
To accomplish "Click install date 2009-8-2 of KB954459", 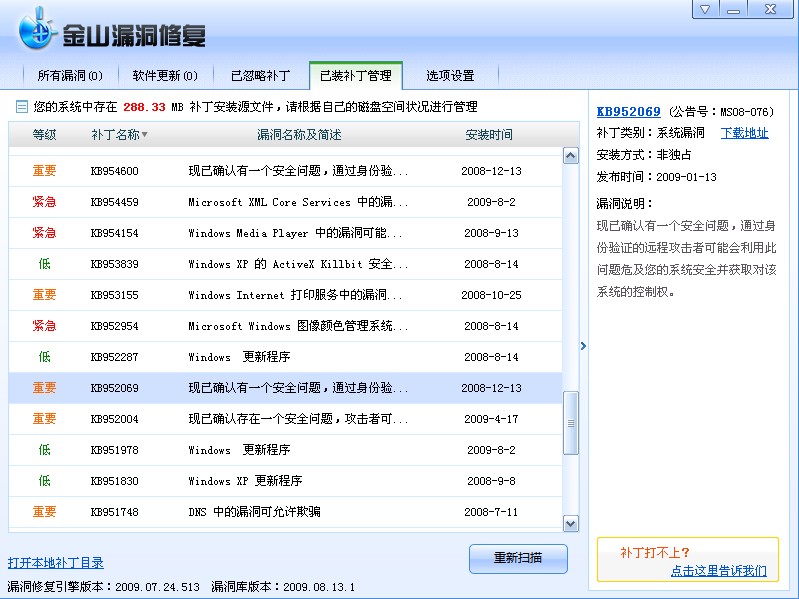I will (491, 202).
